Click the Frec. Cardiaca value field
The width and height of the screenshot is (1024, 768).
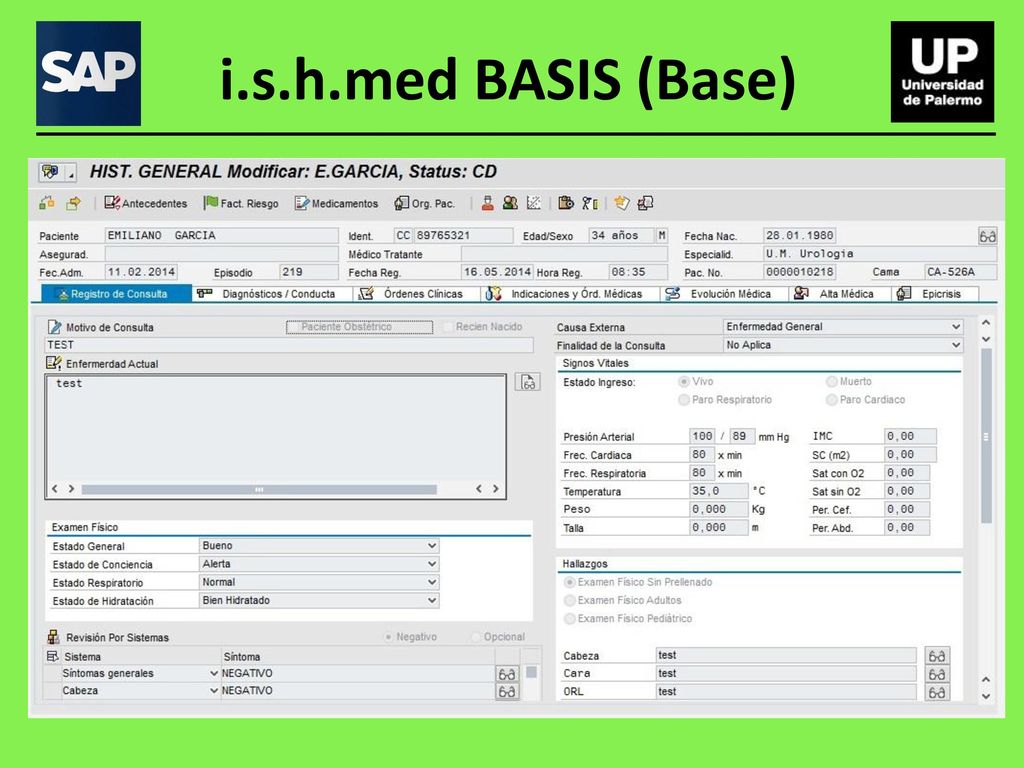[x=701, y=455]
